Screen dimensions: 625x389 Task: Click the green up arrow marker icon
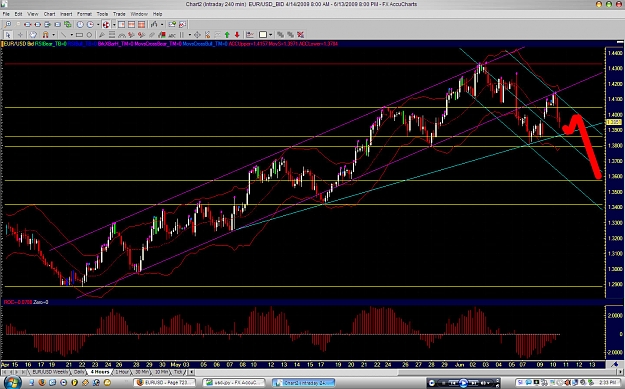(x=227, y=35)
